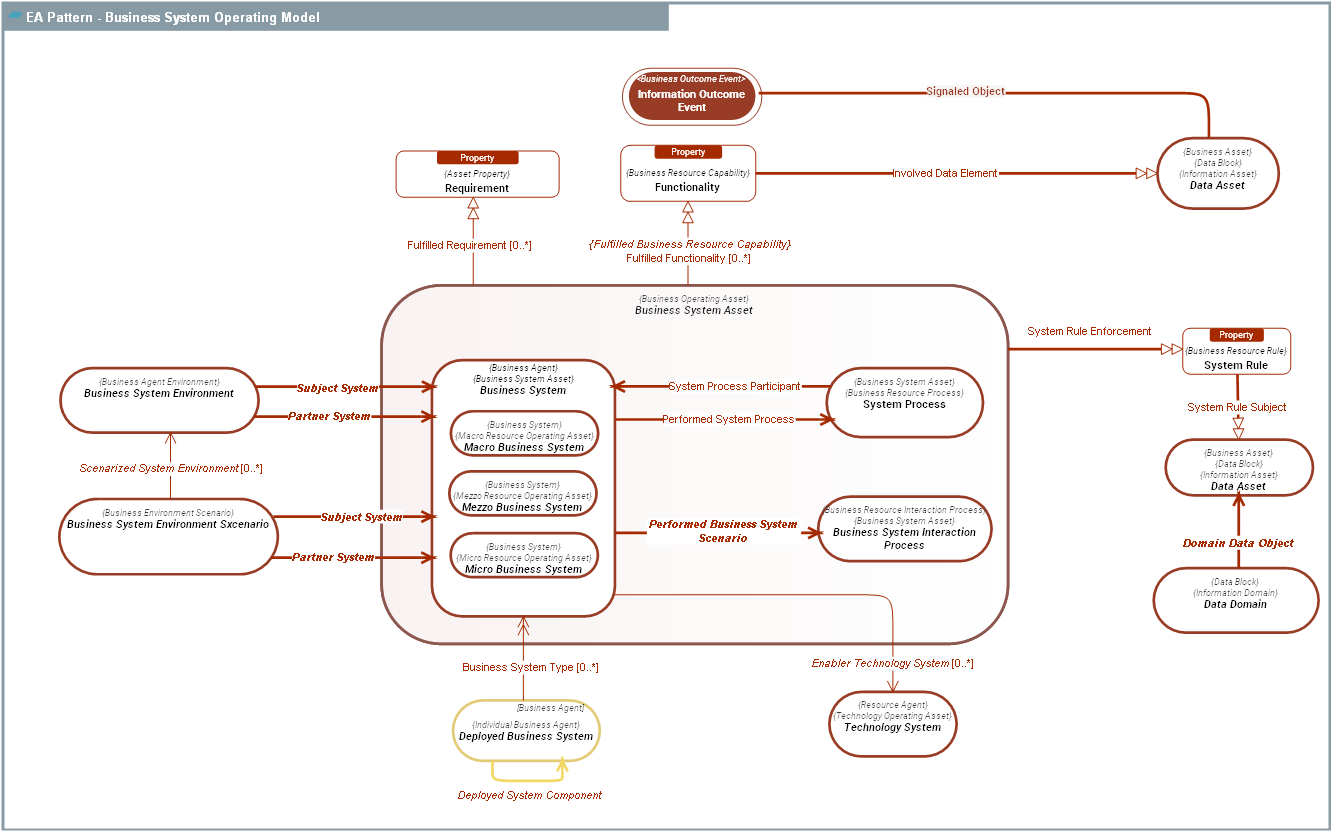Select the Information Outcome Event node

(x=691, y=96)
